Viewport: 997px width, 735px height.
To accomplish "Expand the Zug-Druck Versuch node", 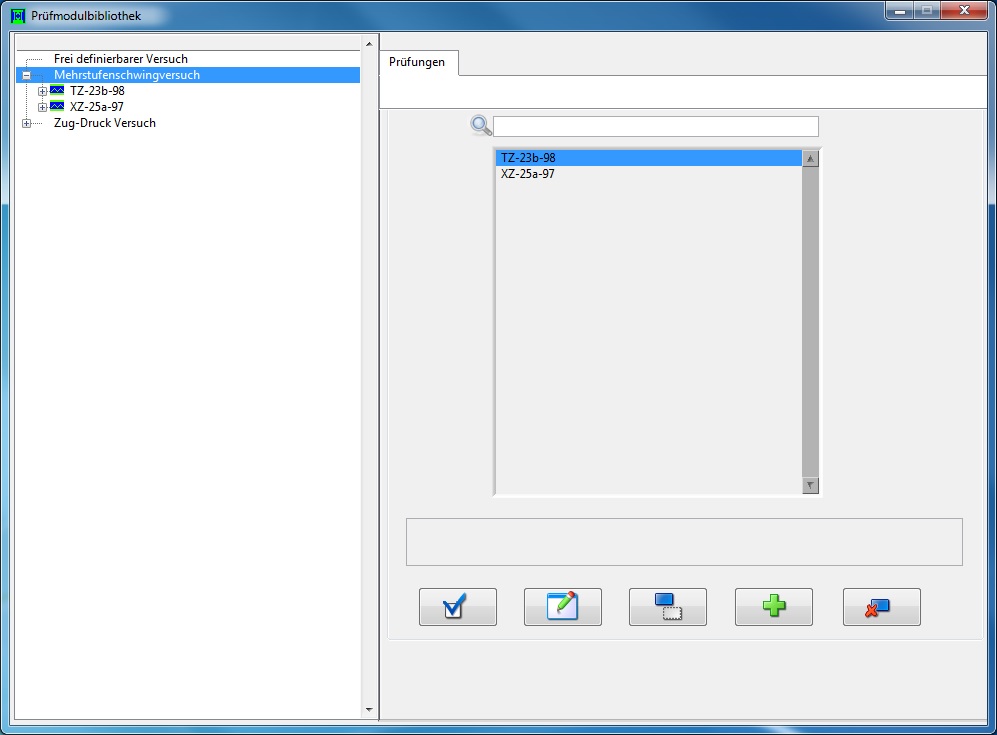I will pyautogui.click(x=25, y=123).
